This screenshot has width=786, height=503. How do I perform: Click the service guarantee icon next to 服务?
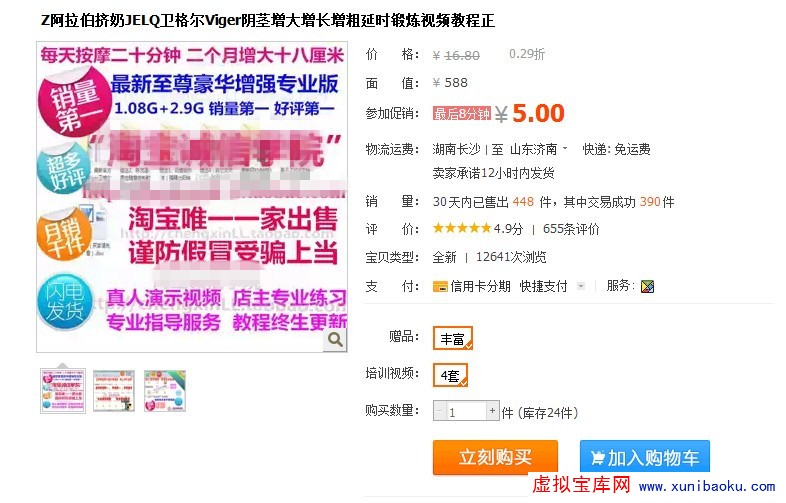[647, 286]
